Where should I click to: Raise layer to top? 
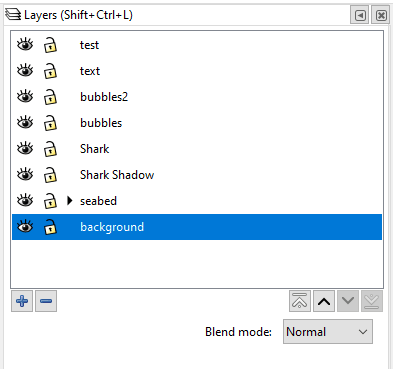point(300,301)
